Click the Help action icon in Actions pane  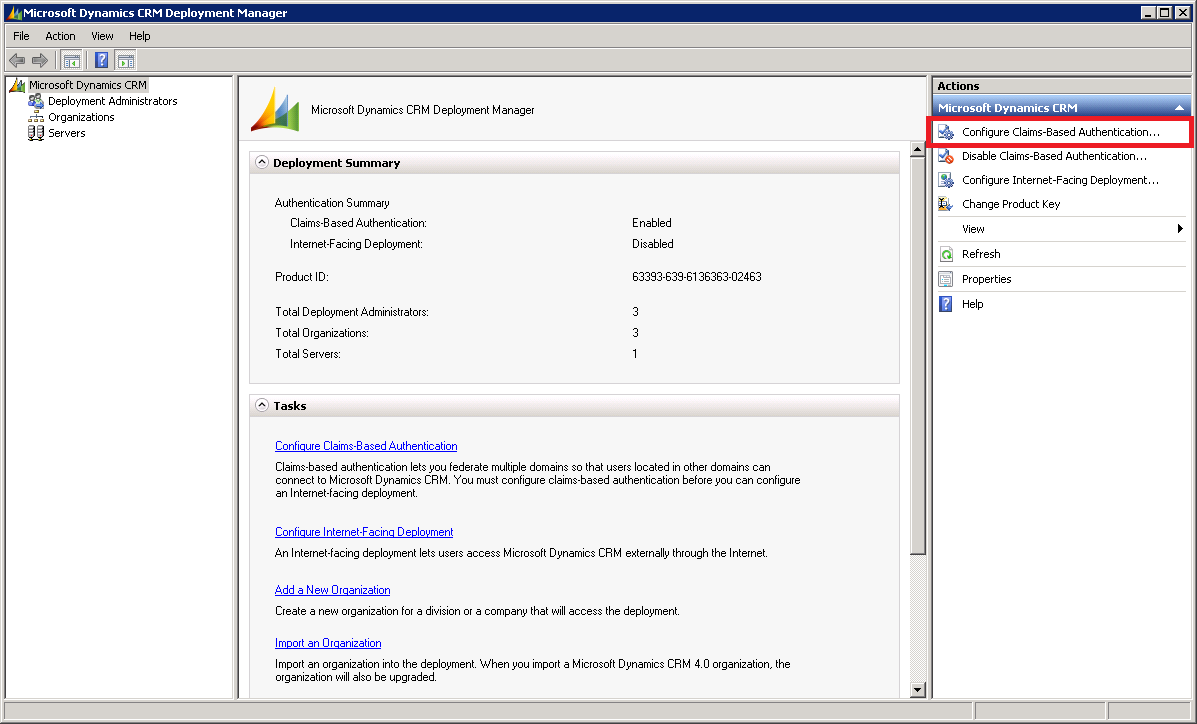946,304
